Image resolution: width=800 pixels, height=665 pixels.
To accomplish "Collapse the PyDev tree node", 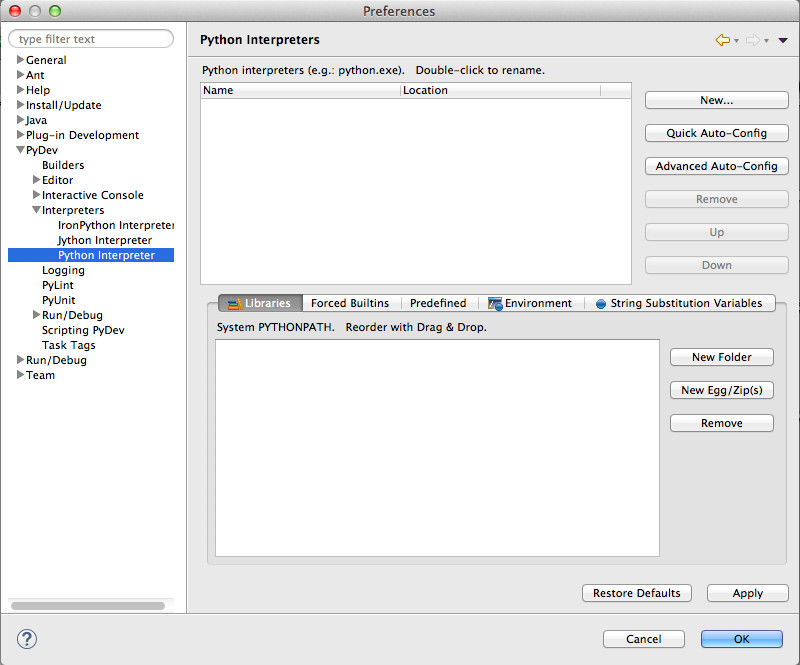I will 20,150.
